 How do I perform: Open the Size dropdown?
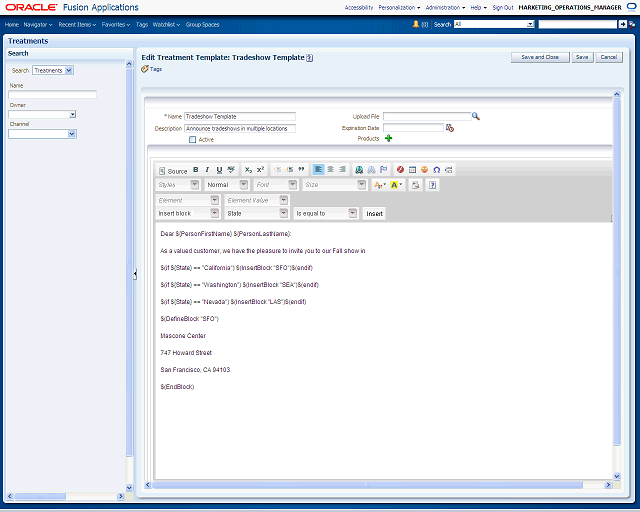pyautogui.click(x=362, y=185)
